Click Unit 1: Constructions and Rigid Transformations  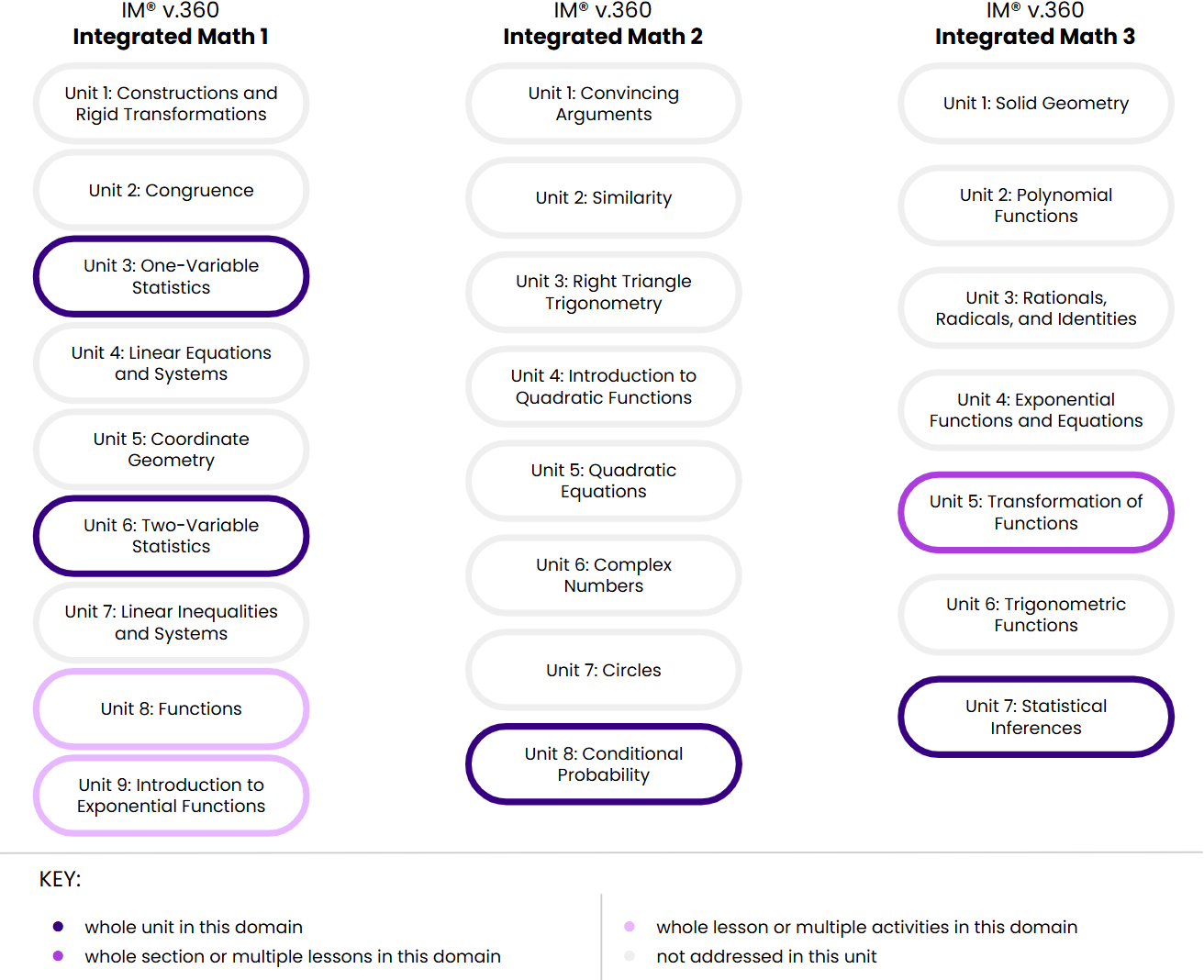[172, 104]
